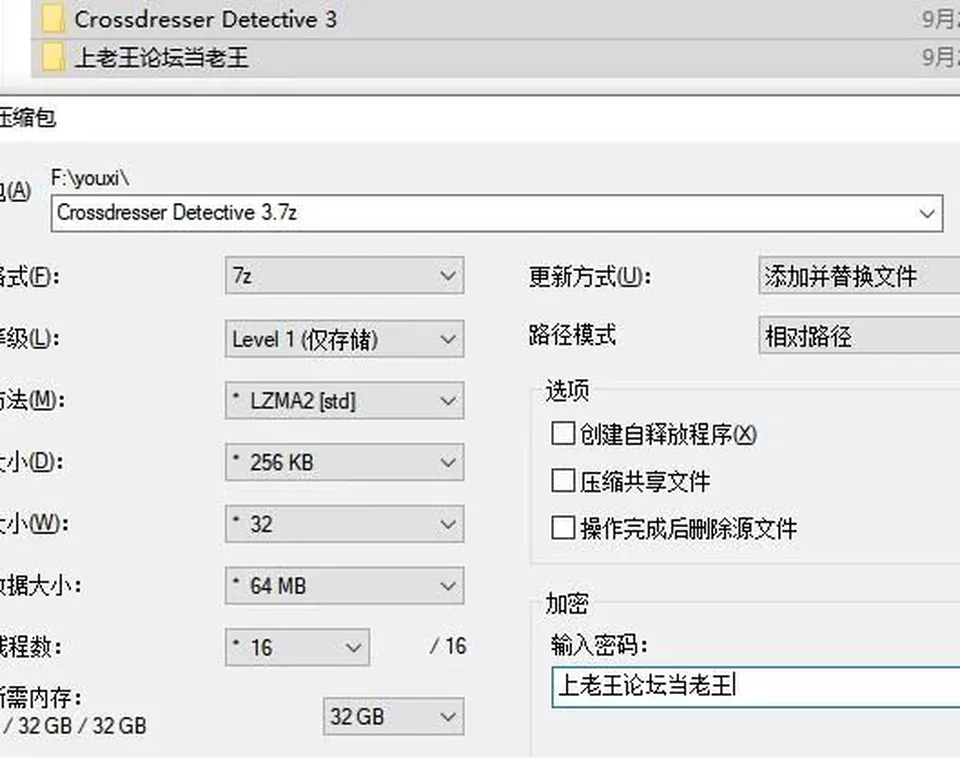Open the word size 32 dropdown
The image size is (960, 759).
[x=344, y=524]
